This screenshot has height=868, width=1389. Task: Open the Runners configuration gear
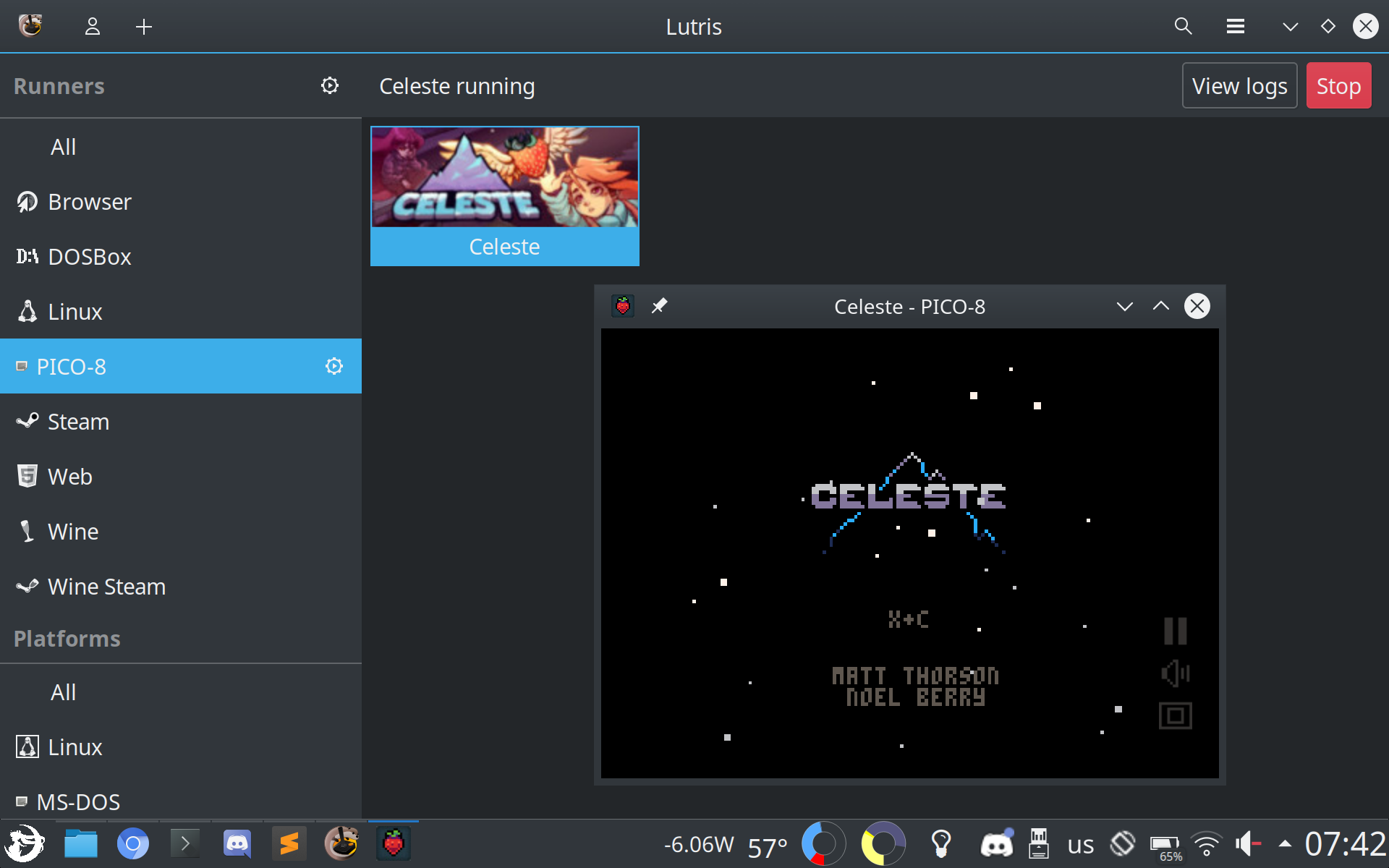[x=330, y=85]
